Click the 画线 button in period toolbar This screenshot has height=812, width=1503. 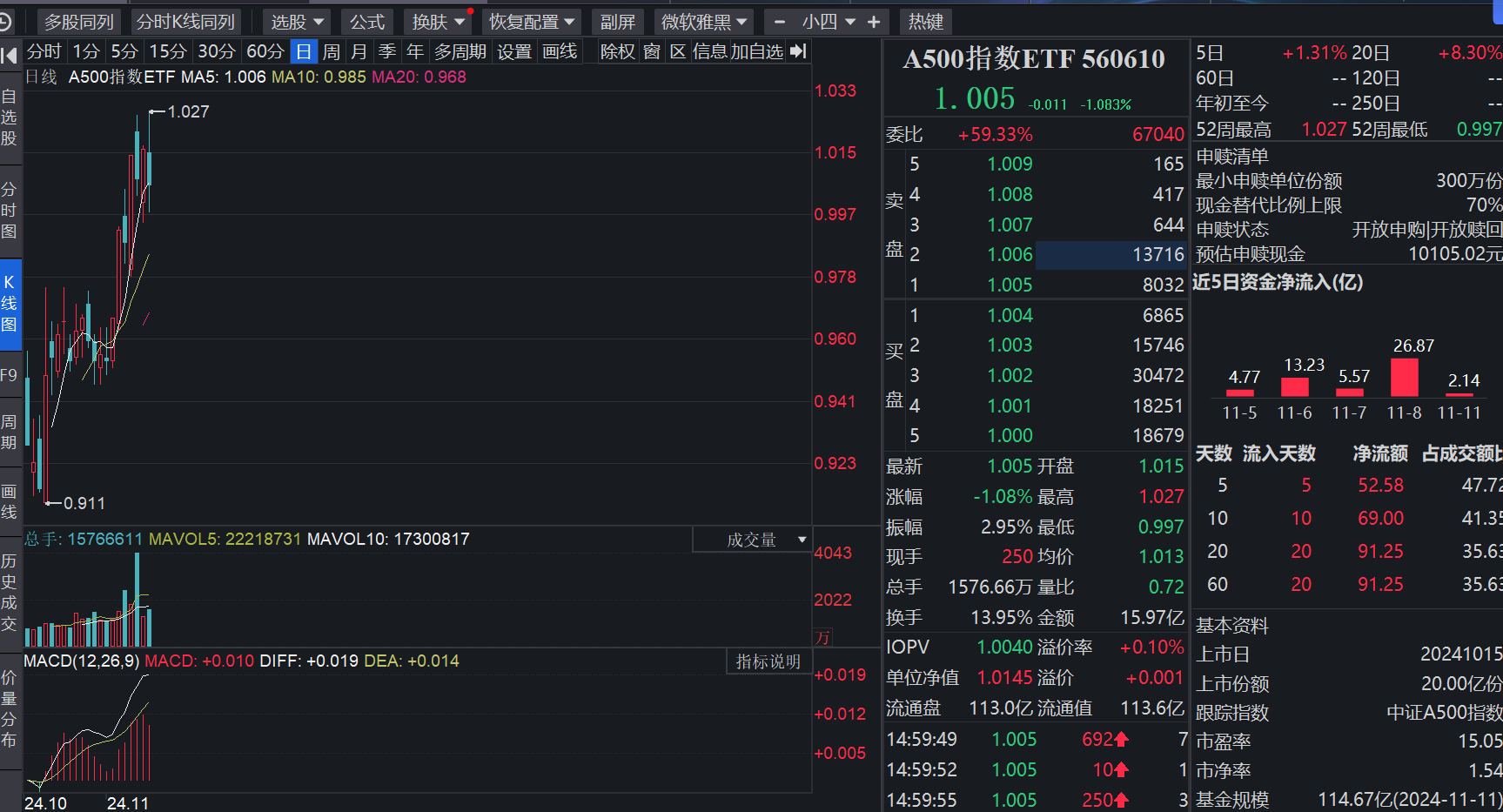(x=560, y=51)
